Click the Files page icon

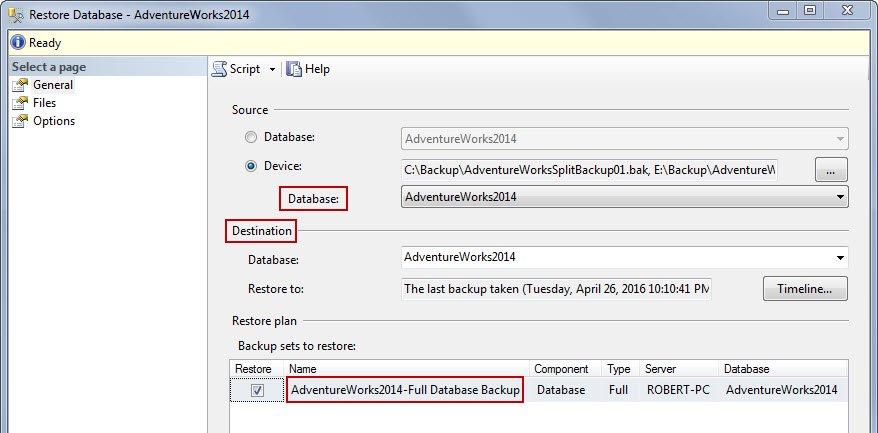pyautogui.click(x=20, y=103)
